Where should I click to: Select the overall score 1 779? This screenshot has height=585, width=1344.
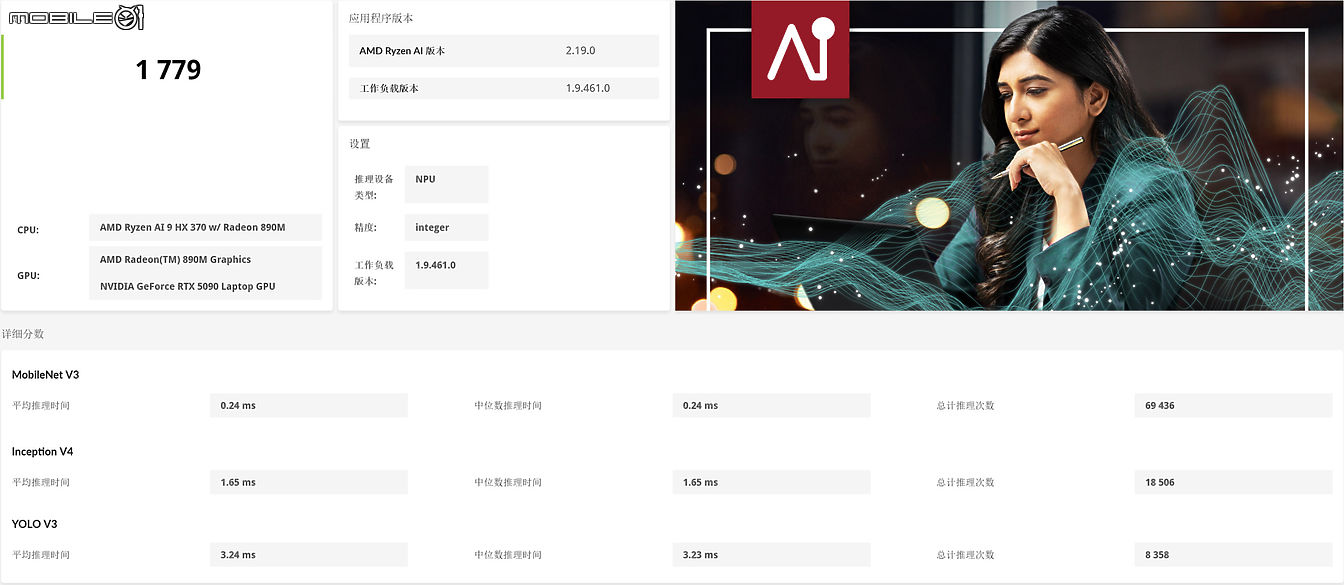(168, 70)
